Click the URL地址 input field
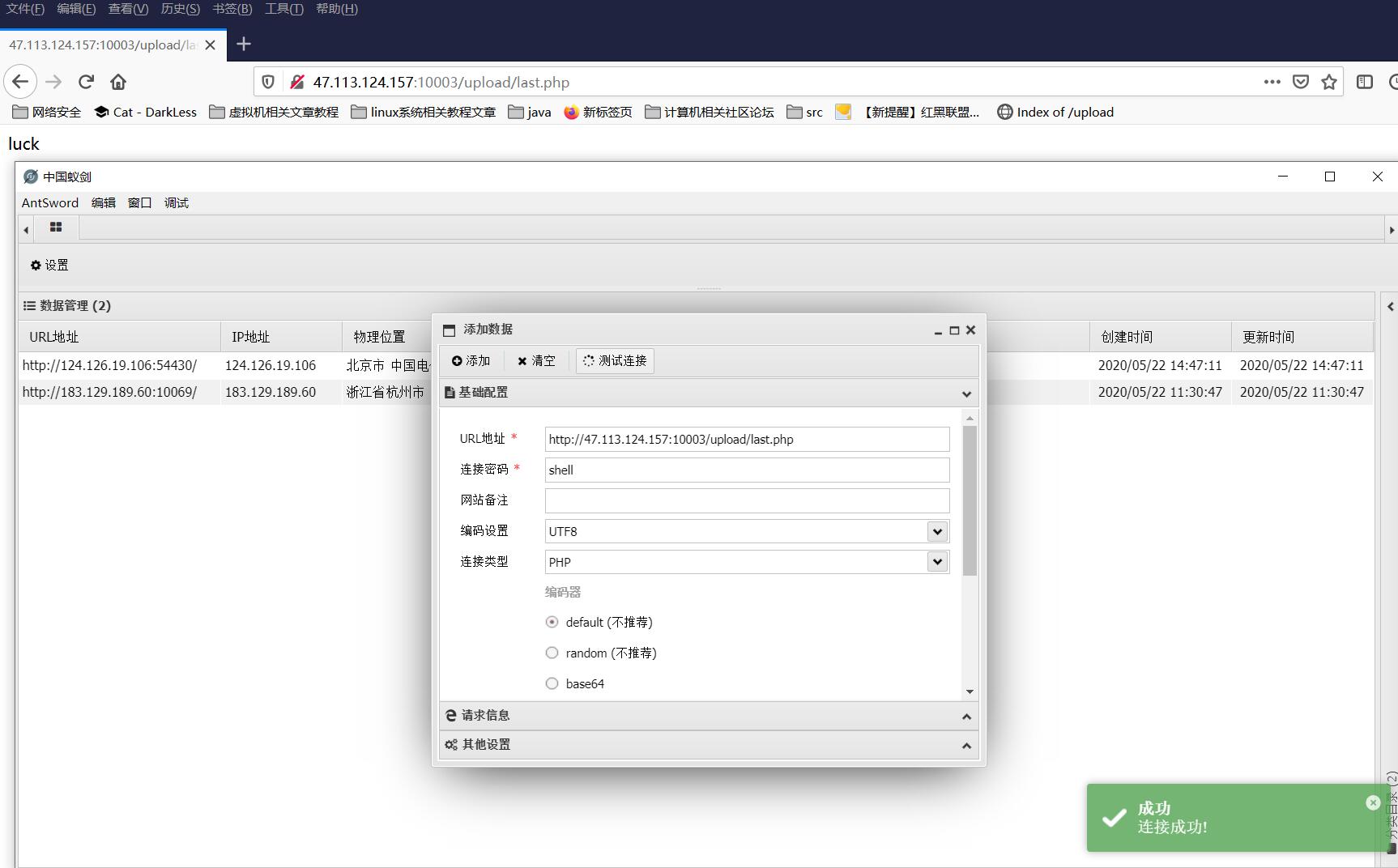Image resolution: width=1398 pixels, height=868 pixels. pyautogui.click(x=747, y=439)
